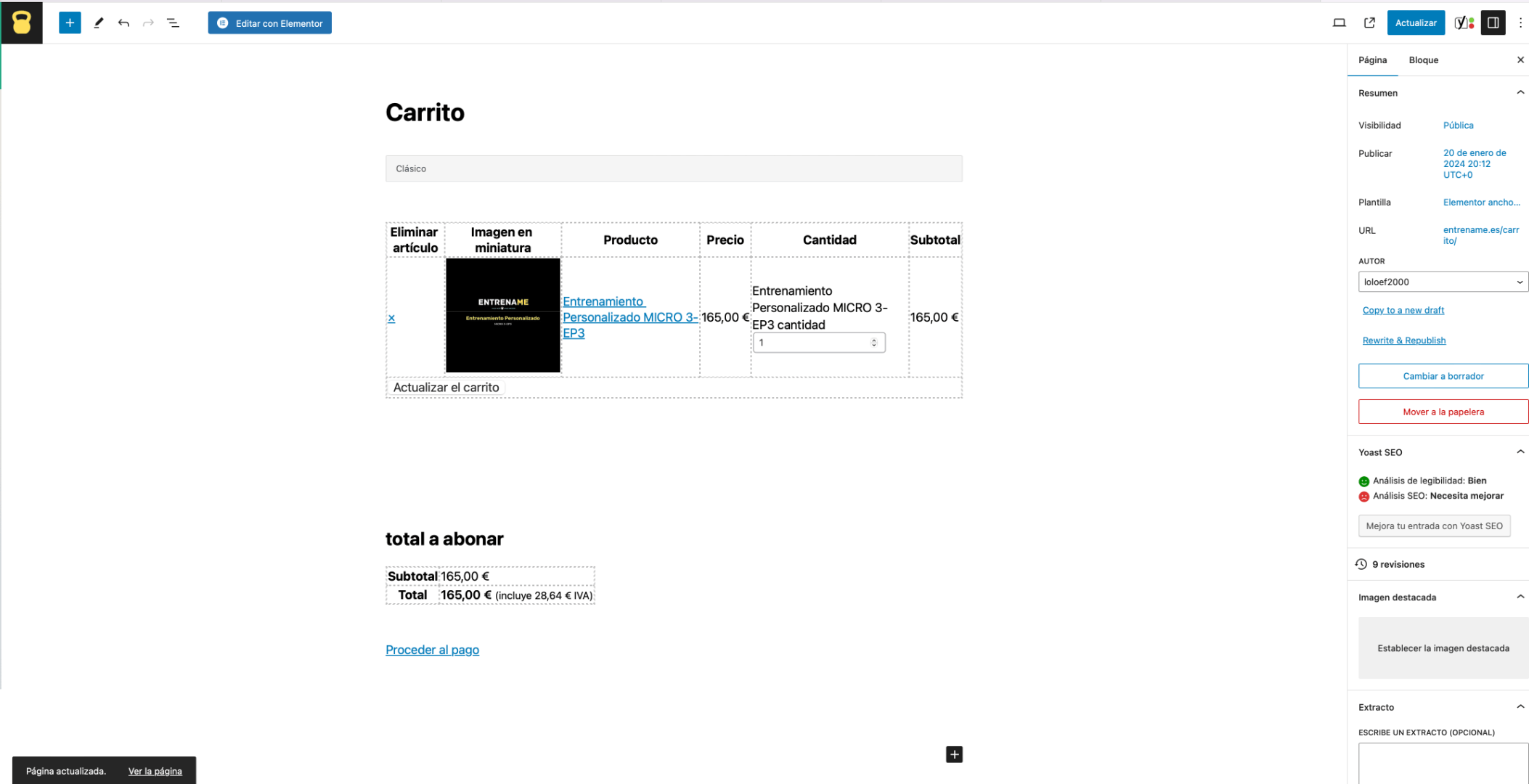
Task: Click Ver la página in notification
Action: [155, 771]
